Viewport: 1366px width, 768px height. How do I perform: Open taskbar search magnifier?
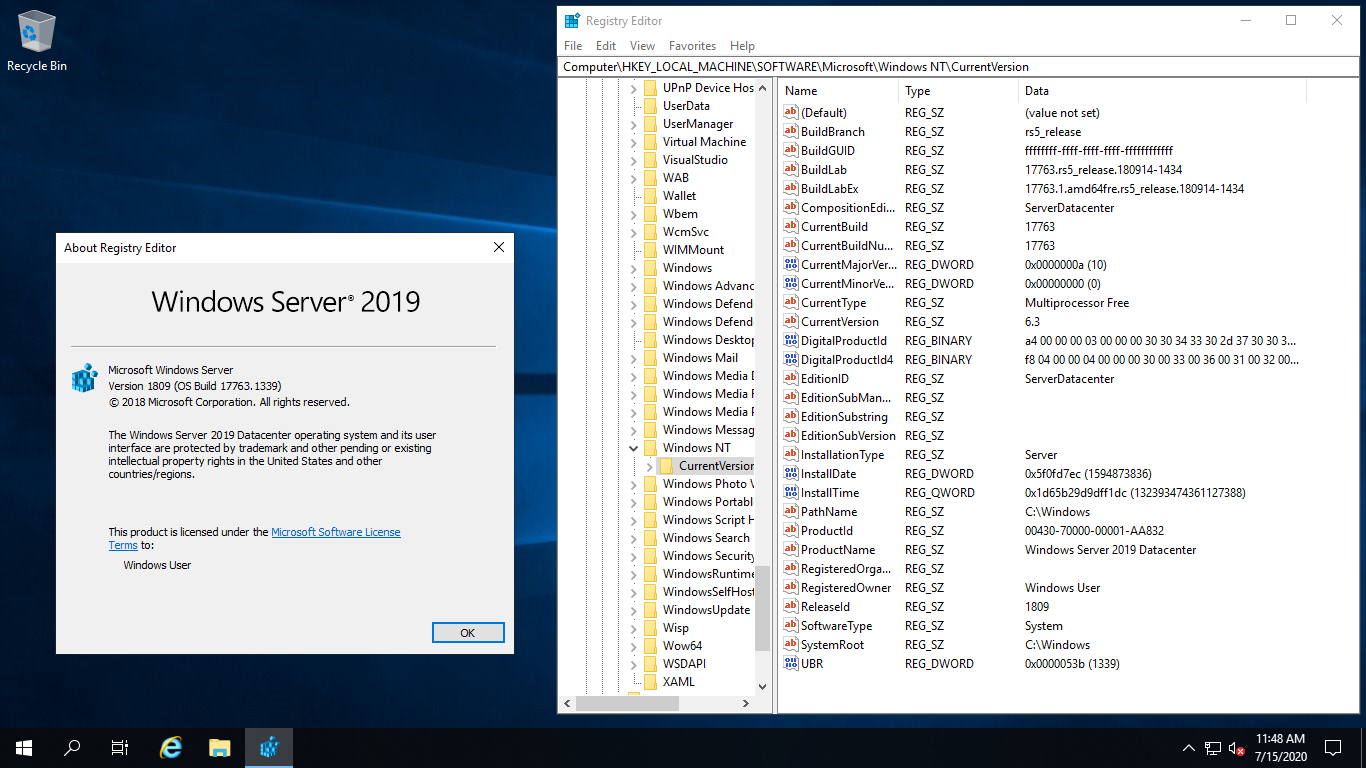tap(72, 747)
